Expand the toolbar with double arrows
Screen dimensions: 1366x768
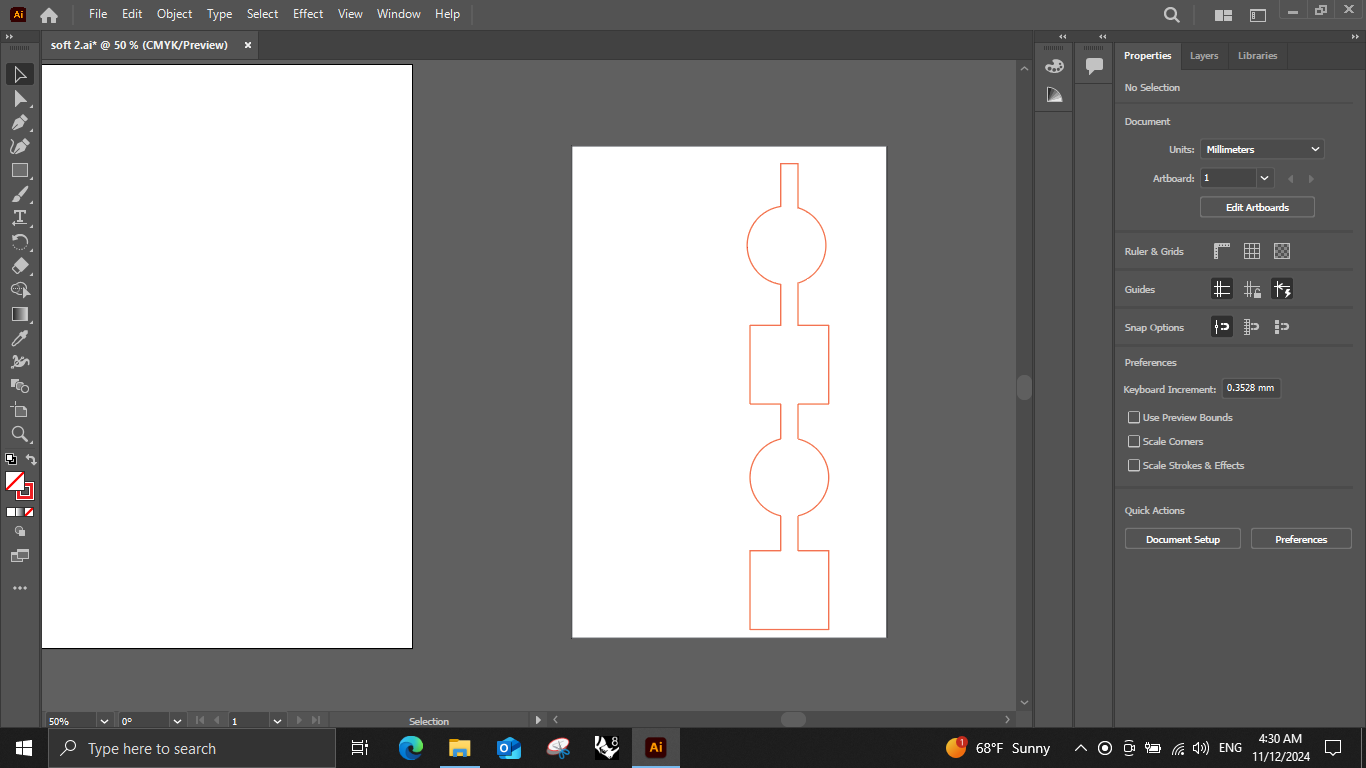coord(10,37)
